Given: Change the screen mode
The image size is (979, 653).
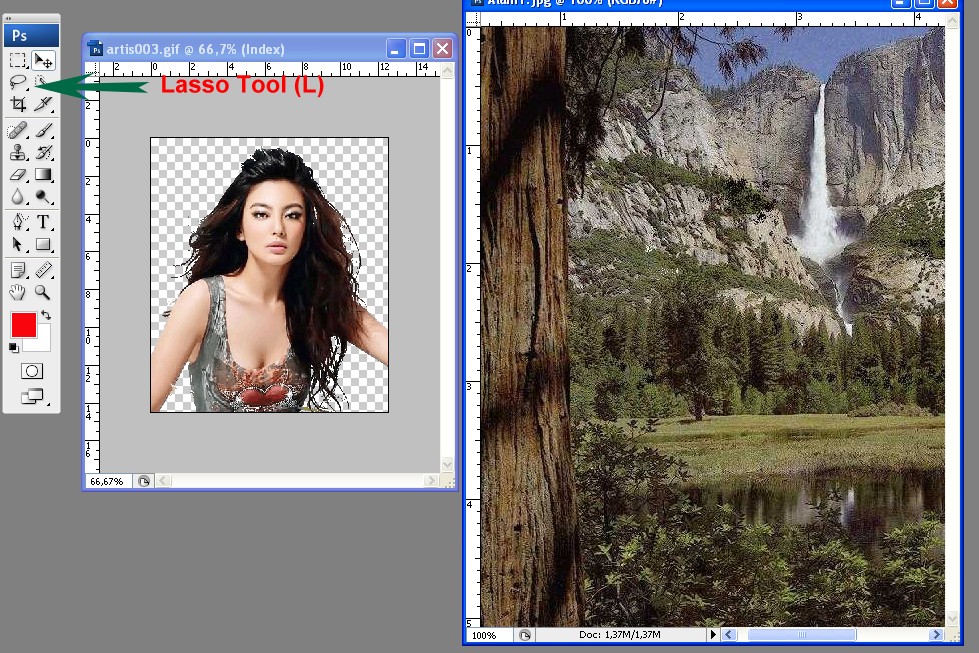Looking at the screenshot, I should coord(32,396).
